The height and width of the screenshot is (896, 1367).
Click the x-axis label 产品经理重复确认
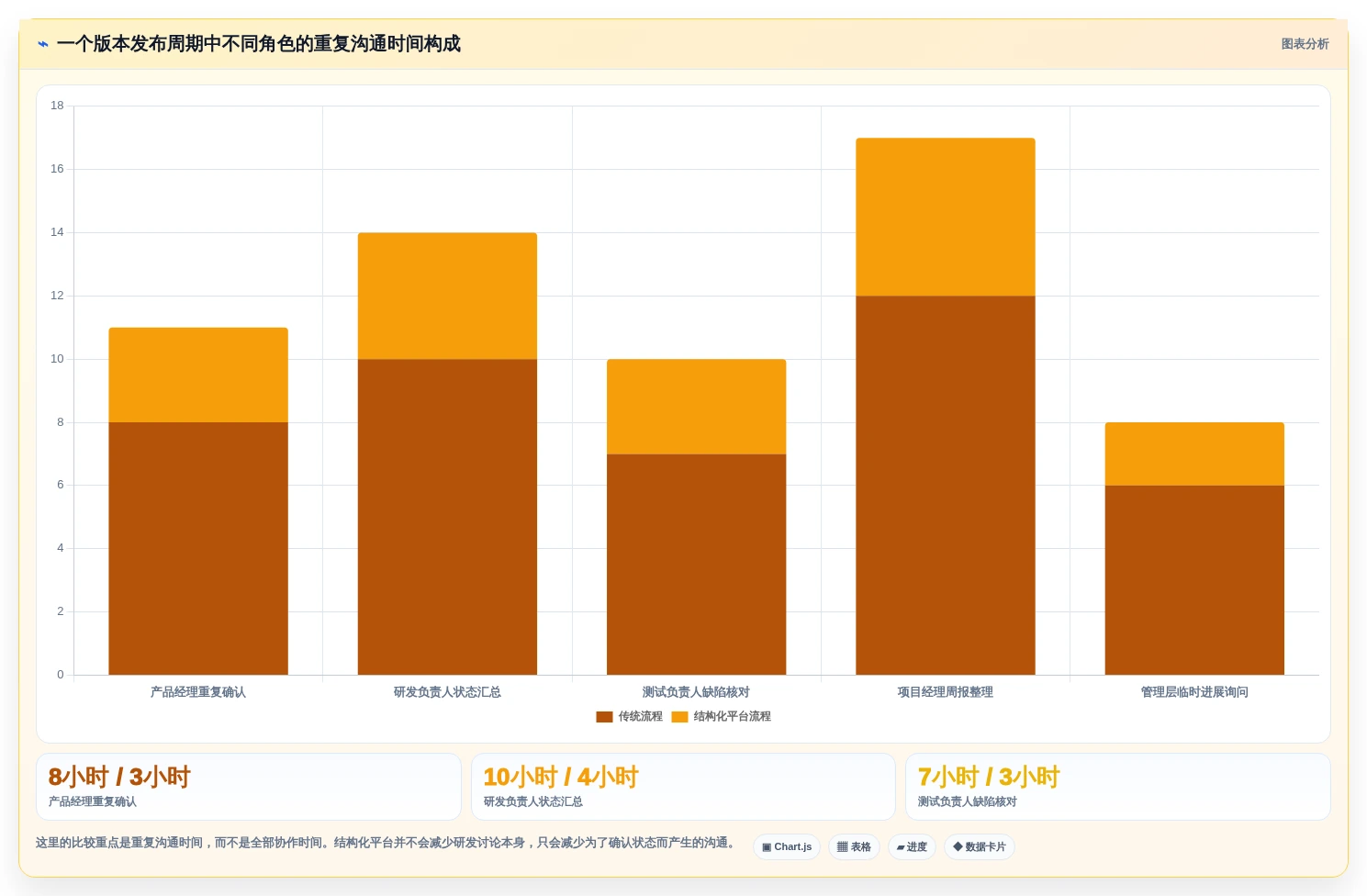tap(198, 692)
